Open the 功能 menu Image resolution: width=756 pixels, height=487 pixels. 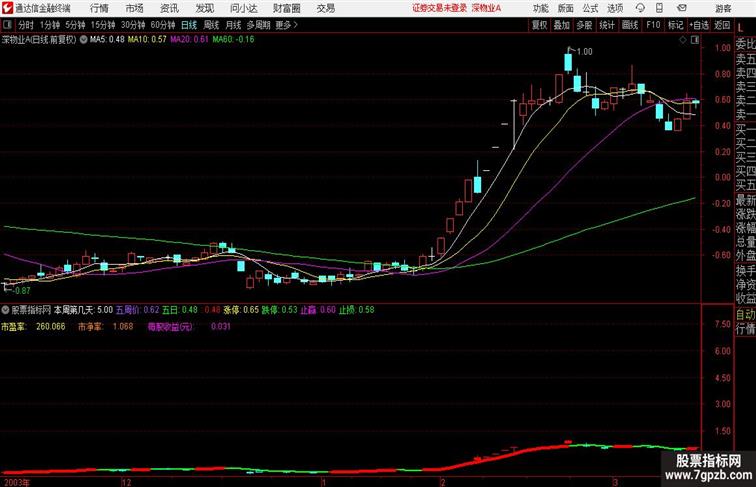541,8
